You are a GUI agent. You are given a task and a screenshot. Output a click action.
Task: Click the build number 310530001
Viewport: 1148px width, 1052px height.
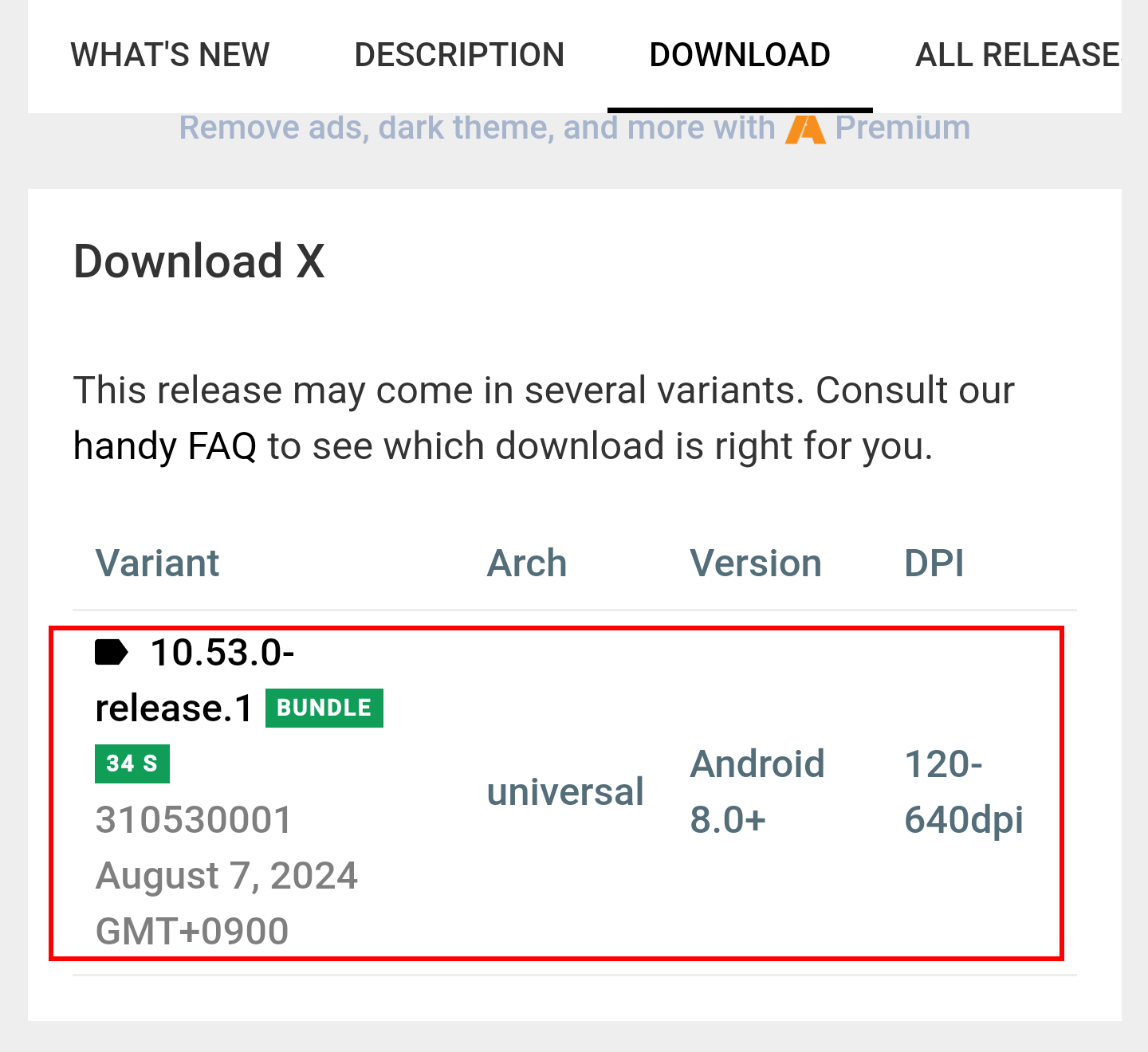click(194, 819)
